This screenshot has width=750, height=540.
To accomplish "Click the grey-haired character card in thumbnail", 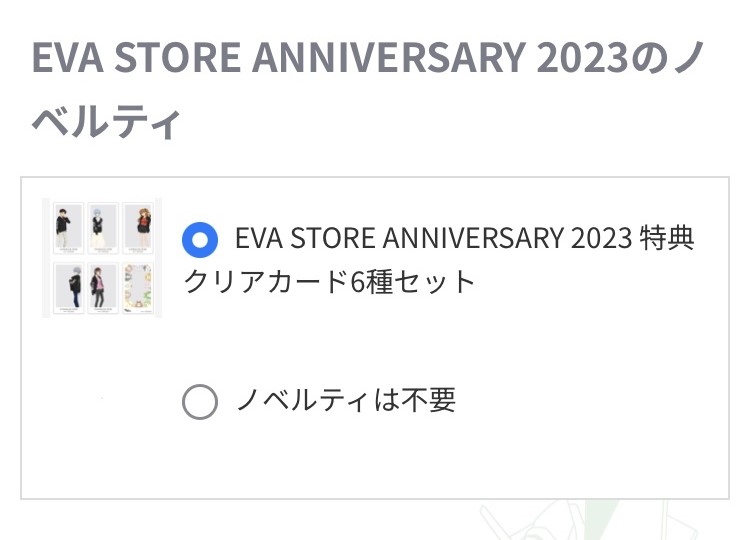I will pos(68,288).
